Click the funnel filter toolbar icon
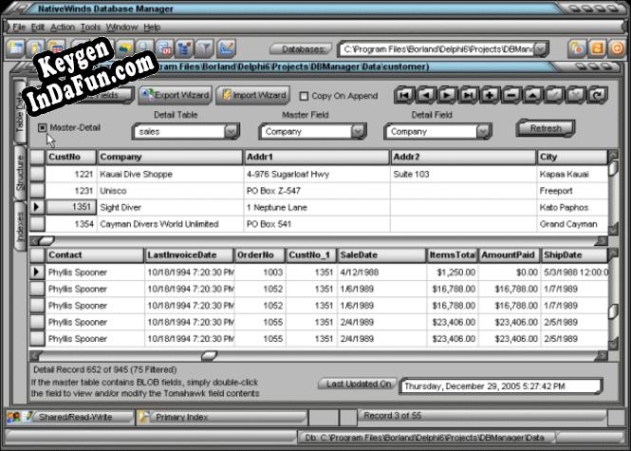The height and width of the screenshot is (451, 631). [x=205, y=49]
